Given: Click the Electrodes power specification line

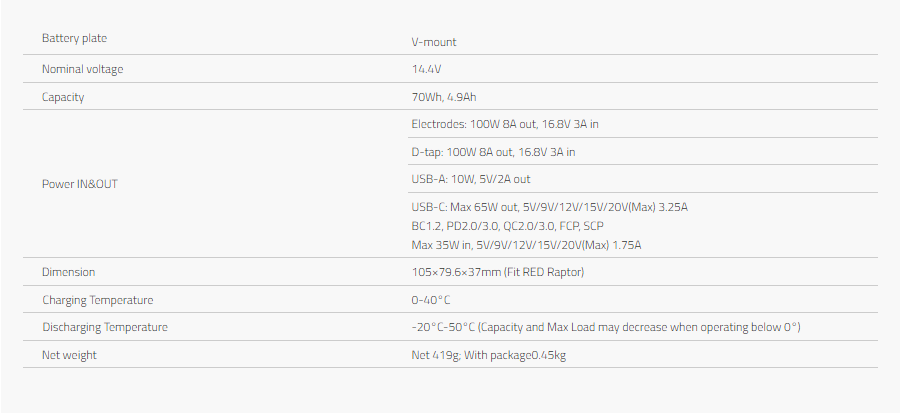Looking at the screenshot, I should [505, 124].
